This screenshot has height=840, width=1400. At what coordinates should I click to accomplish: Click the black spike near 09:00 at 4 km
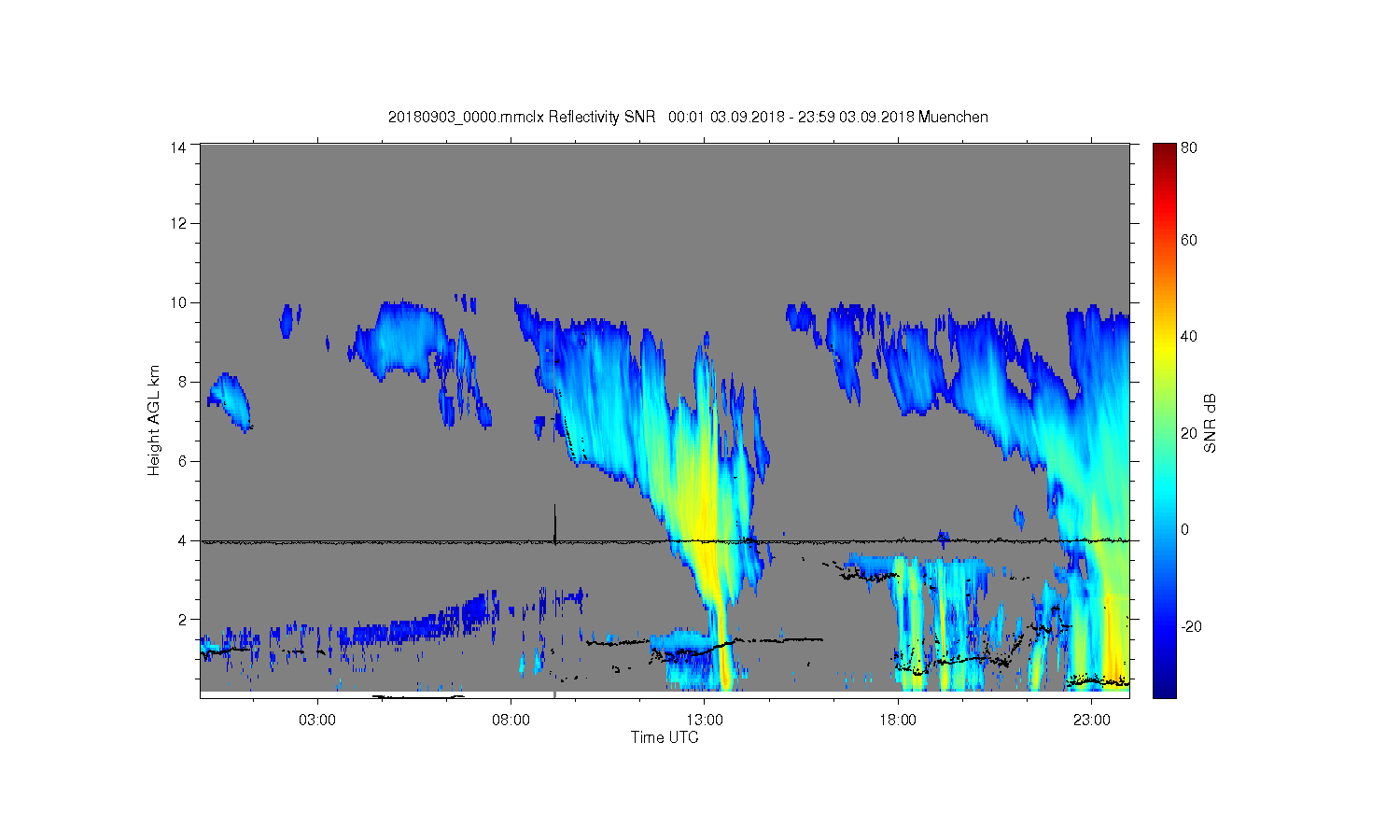coord(555,524)
